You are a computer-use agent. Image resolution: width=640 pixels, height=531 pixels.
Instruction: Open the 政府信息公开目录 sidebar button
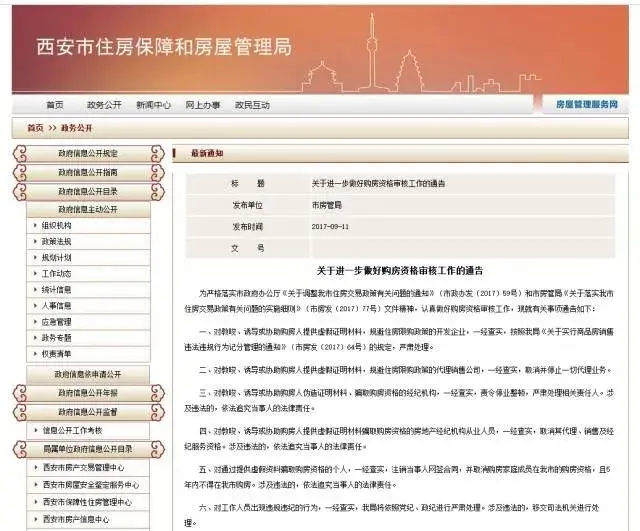pyautogui.click(x=88, y=191)
